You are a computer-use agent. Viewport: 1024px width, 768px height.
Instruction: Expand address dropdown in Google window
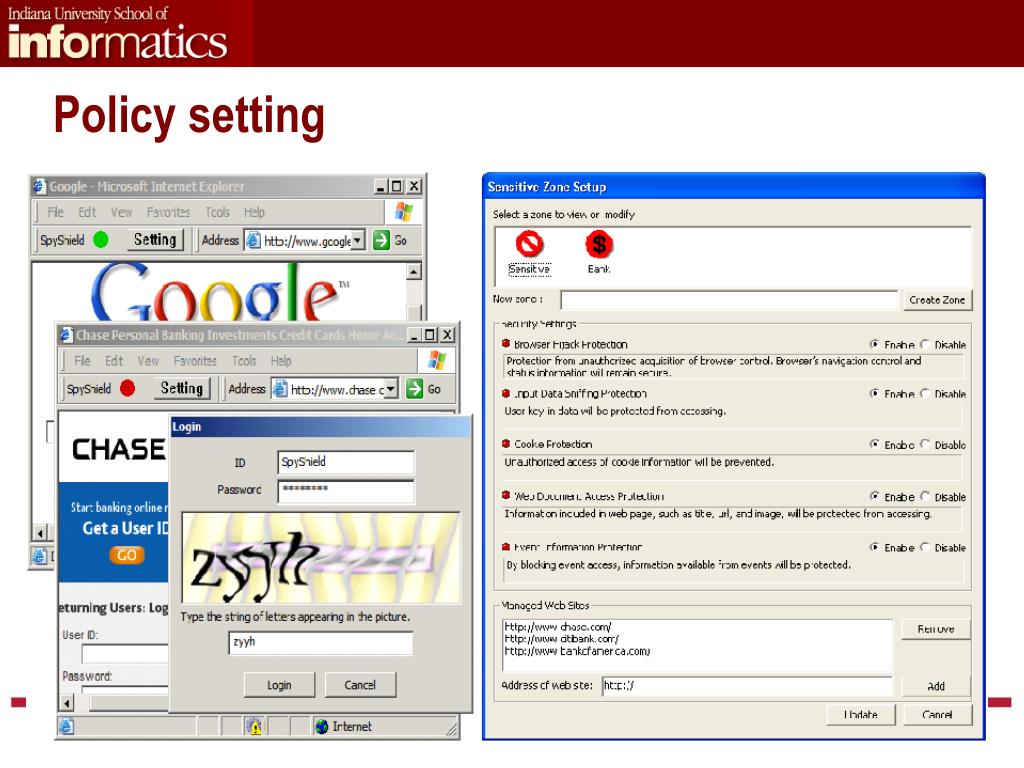coord(358,240)
